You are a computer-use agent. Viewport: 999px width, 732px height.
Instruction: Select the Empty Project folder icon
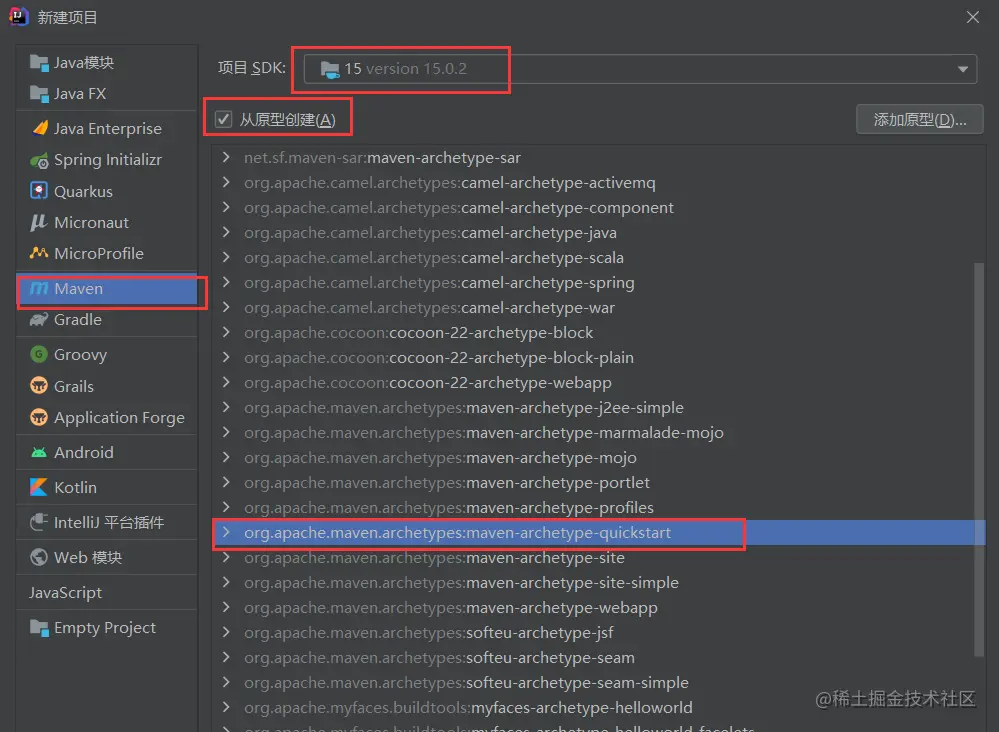click(39, 628)
